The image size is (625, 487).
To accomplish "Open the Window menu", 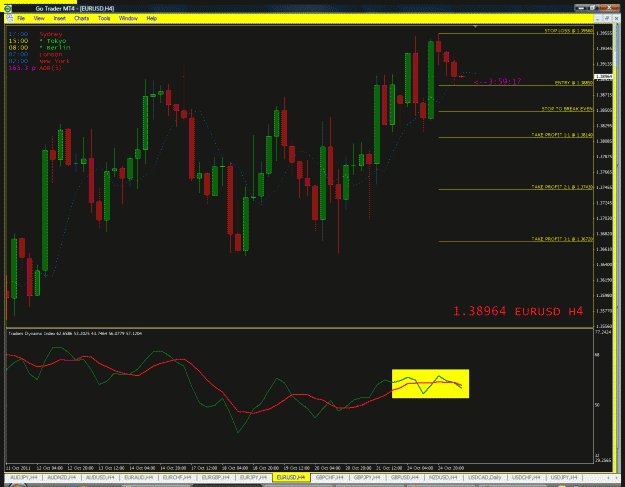I will click(128, 18).
